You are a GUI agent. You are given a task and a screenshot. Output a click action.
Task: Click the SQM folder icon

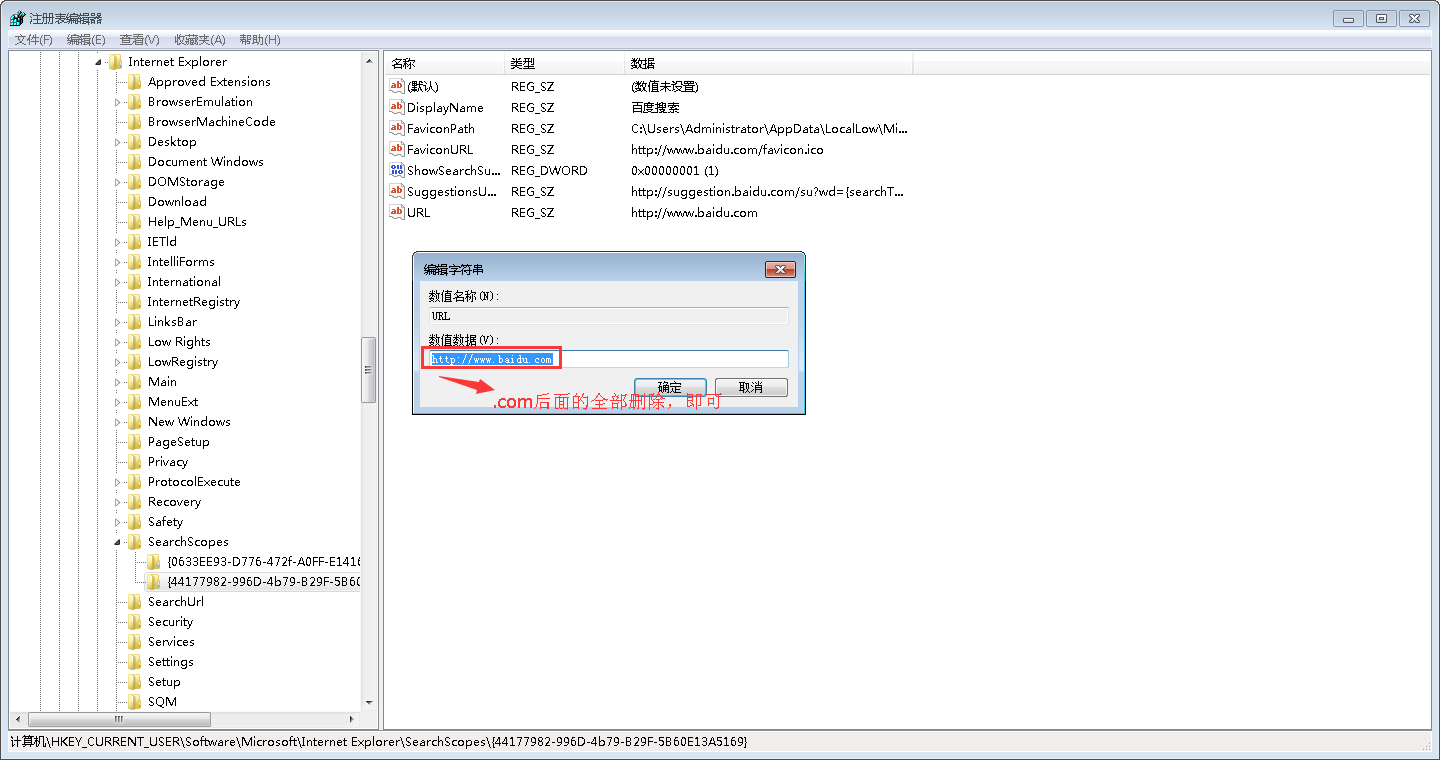coord(135,702)
